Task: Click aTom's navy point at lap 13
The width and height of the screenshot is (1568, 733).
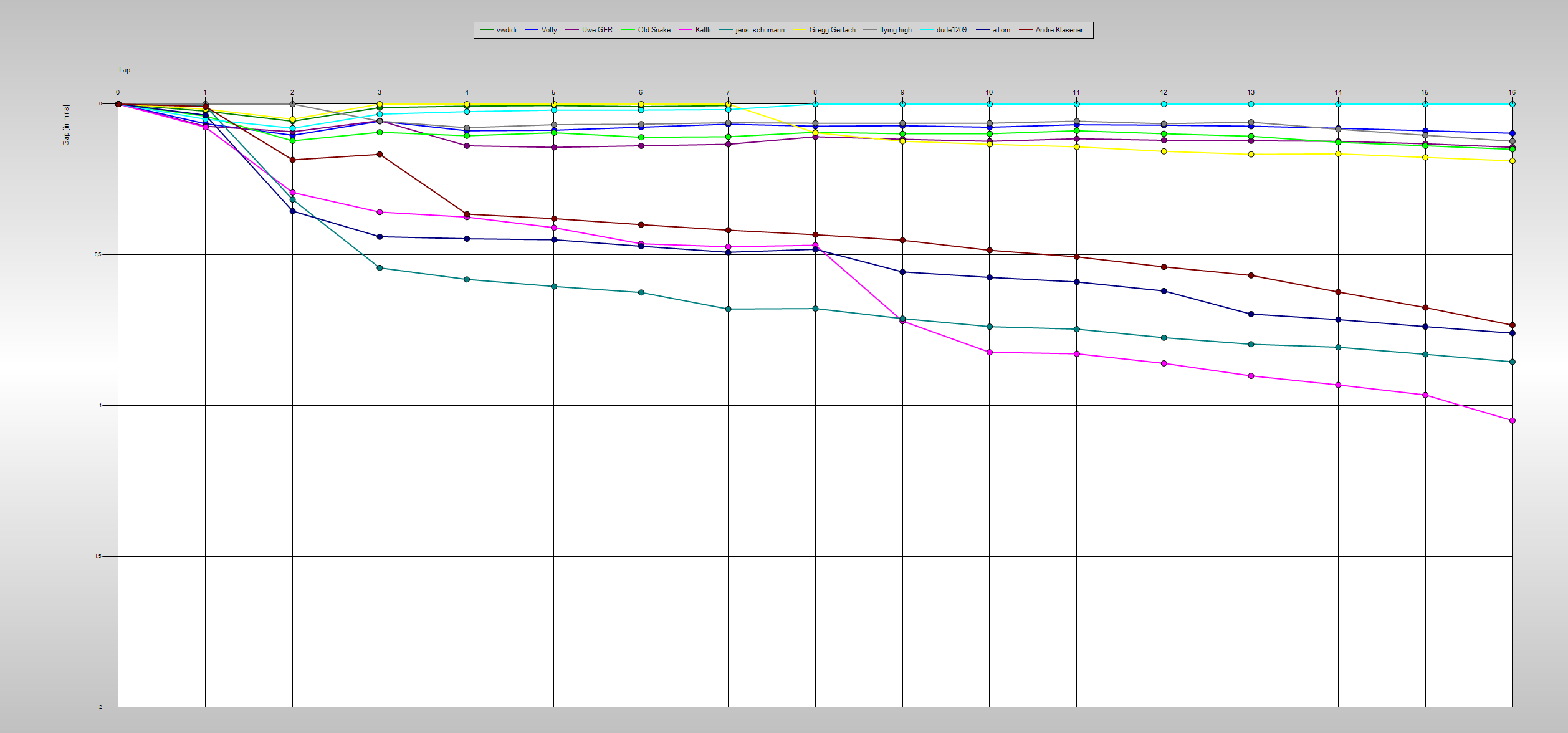Action: click(1251, 314)
